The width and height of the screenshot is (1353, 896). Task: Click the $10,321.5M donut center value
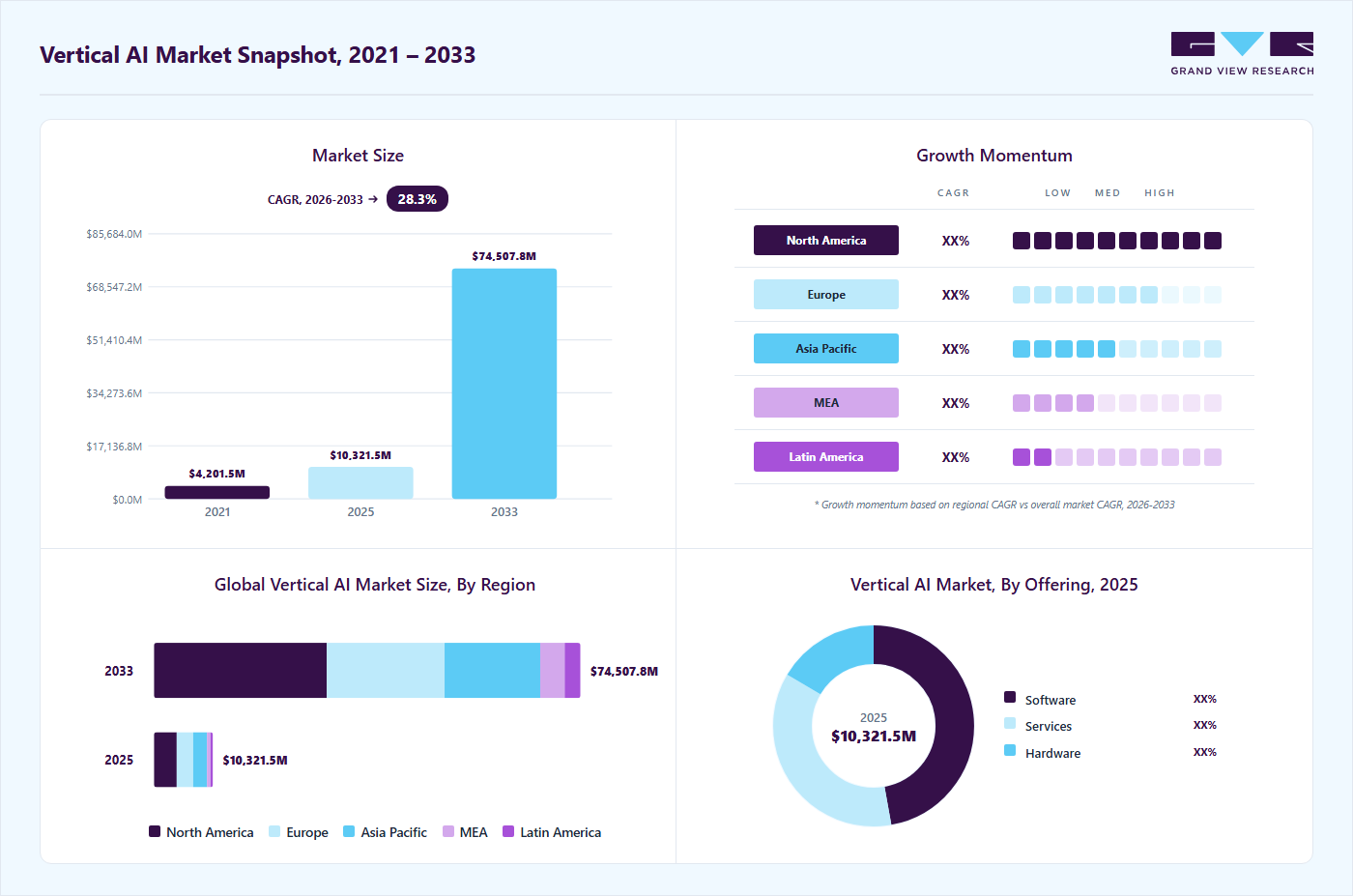874,737
